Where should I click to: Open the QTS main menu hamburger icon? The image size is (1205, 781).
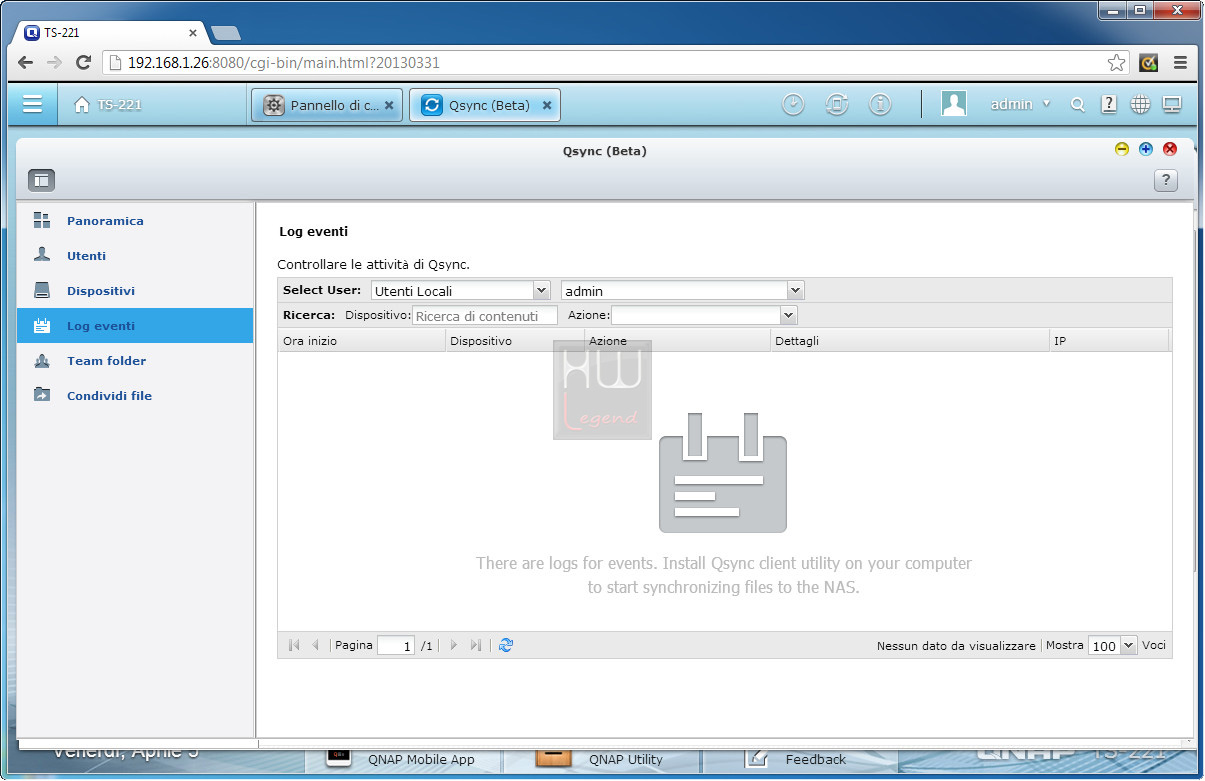[33, 104]
